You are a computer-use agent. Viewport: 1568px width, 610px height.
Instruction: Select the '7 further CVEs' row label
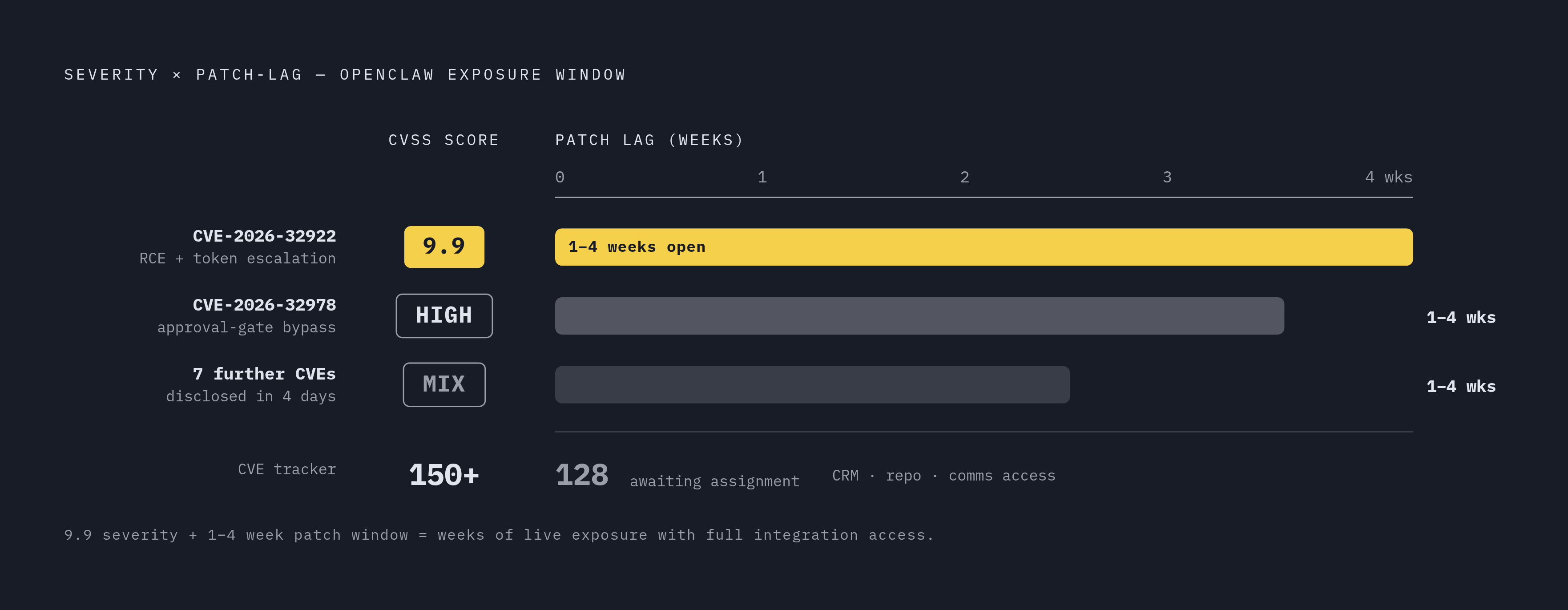264,374
